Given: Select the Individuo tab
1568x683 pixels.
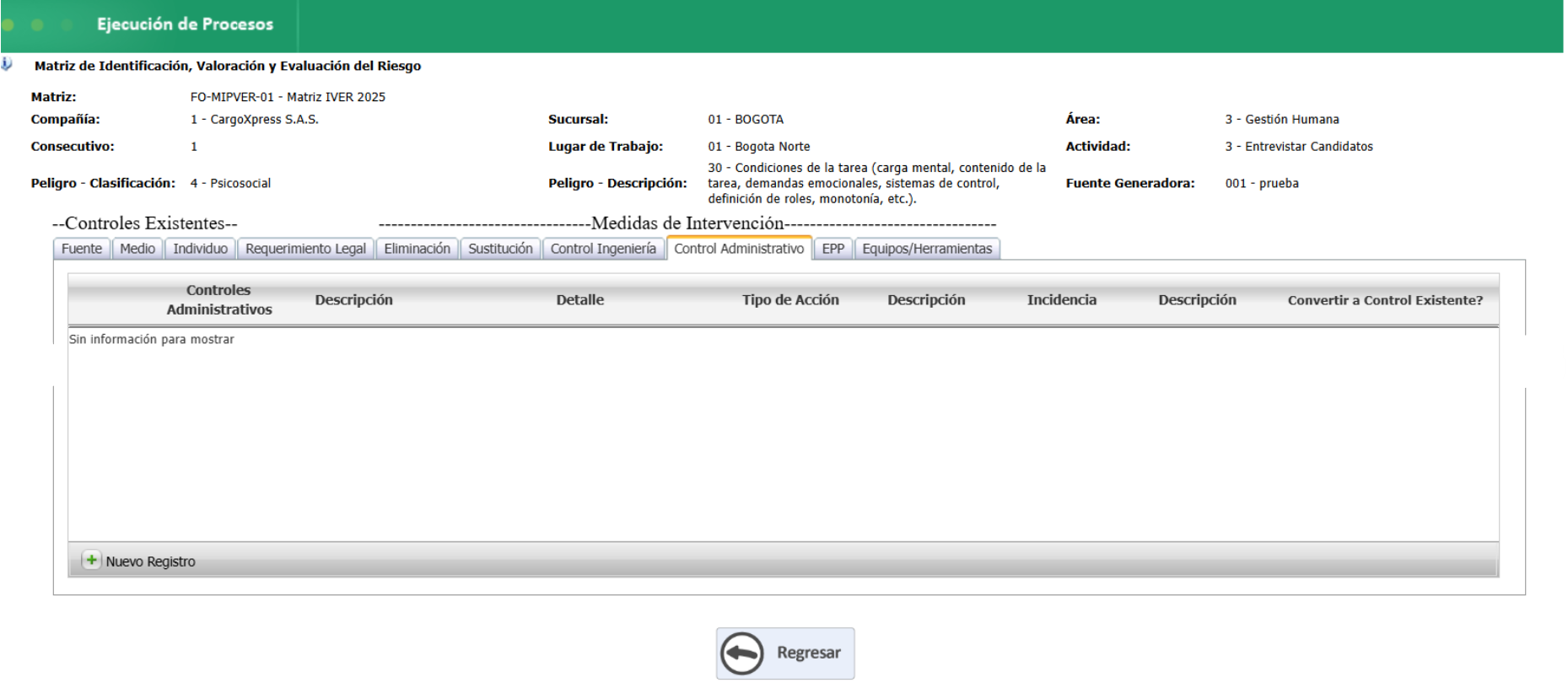Looking at the screenshot, I should click(x=201, y=249).
